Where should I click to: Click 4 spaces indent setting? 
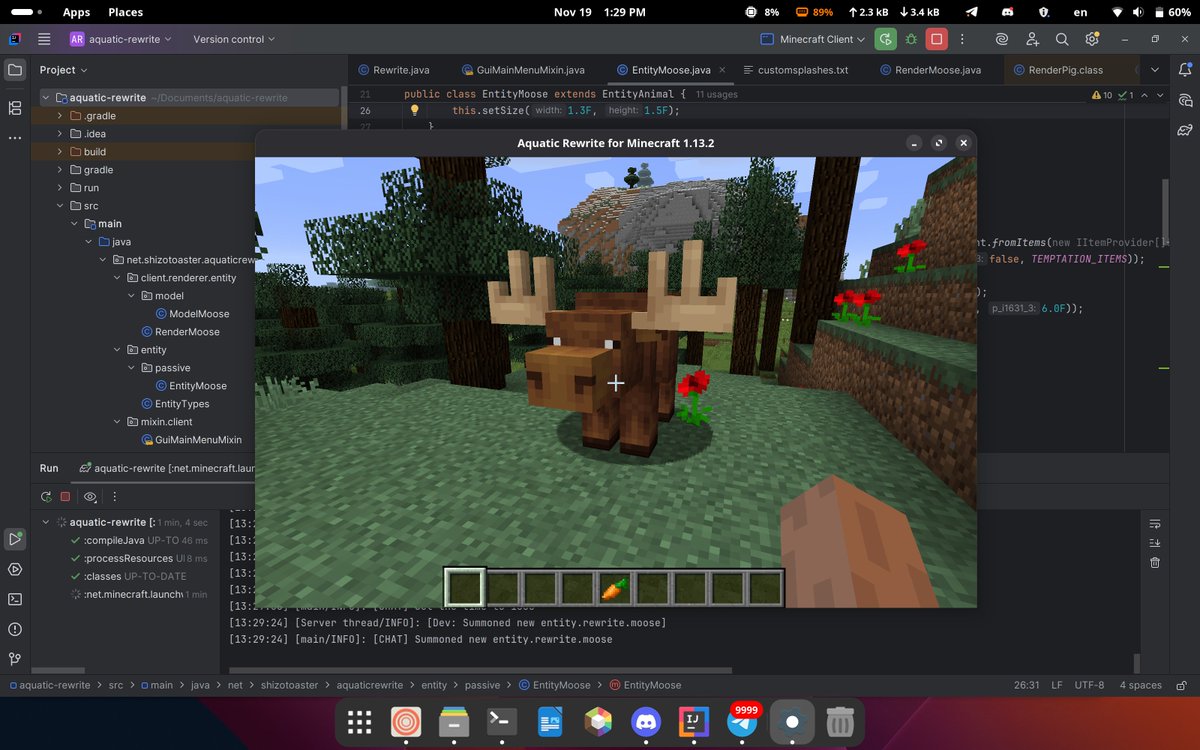[1140, 685]
